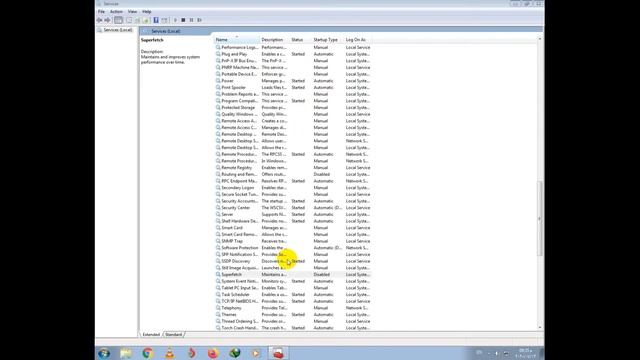Viewport: 640px width, 360px height.
Task: Select the Themes service
Action: pos(293,315)
